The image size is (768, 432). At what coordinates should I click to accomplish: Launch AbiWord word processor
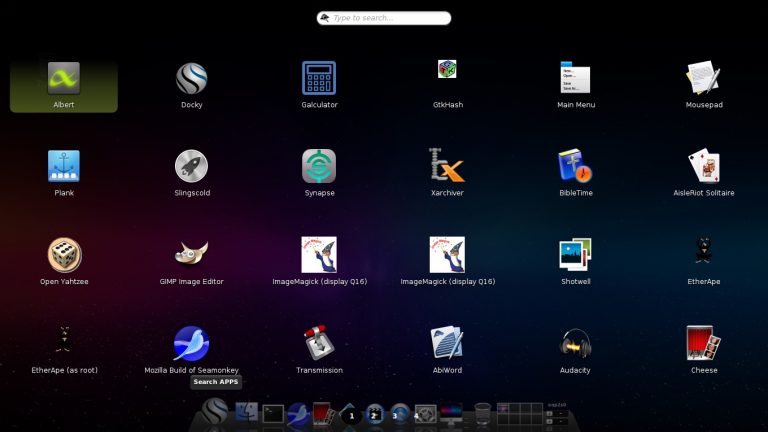pos(447,343)
